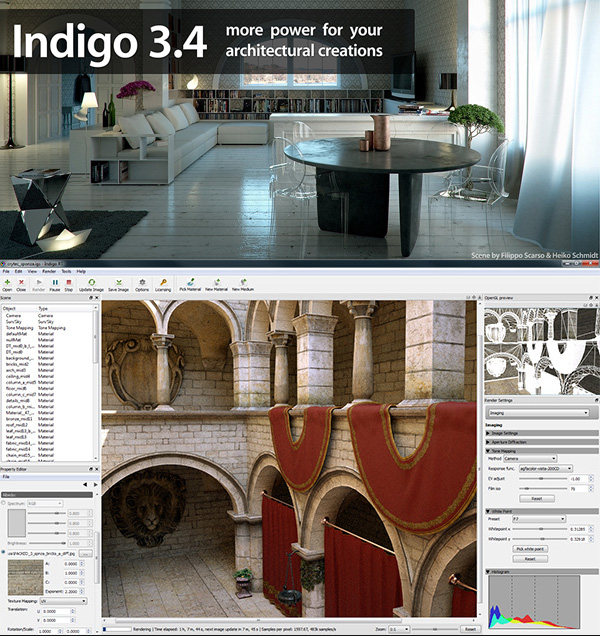Open the Render menu

click(x=49, y=271)
